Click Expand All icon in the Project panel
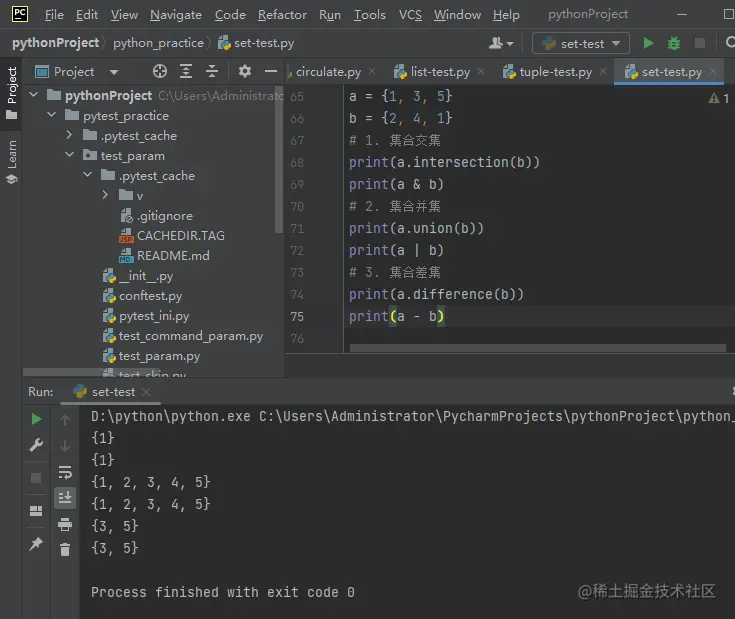Viewport: 735px width, 619px height. click(x=186, y=71)
